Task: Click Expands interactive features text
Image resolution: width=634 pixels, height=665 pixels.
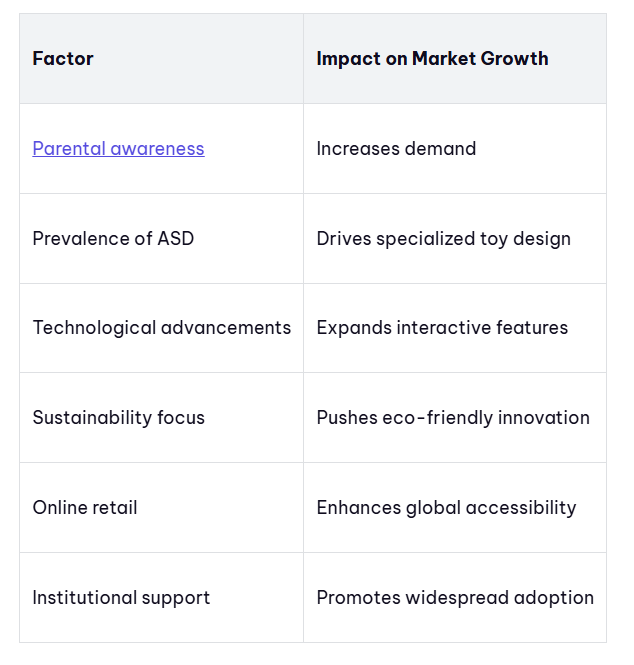Action: [x=442, y=328]
